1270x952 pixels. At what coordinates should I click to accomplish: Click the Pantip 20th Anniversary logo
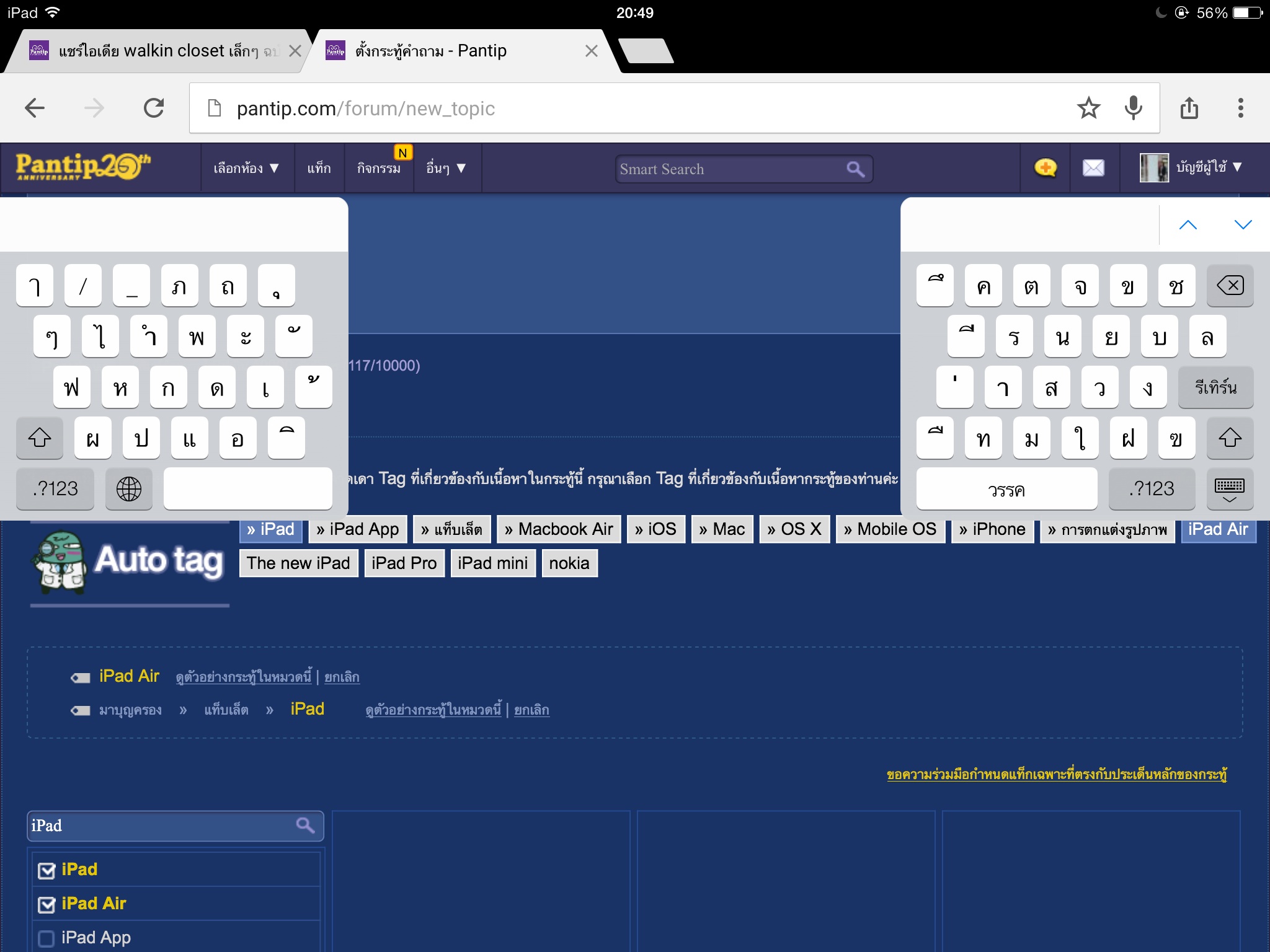83,167
